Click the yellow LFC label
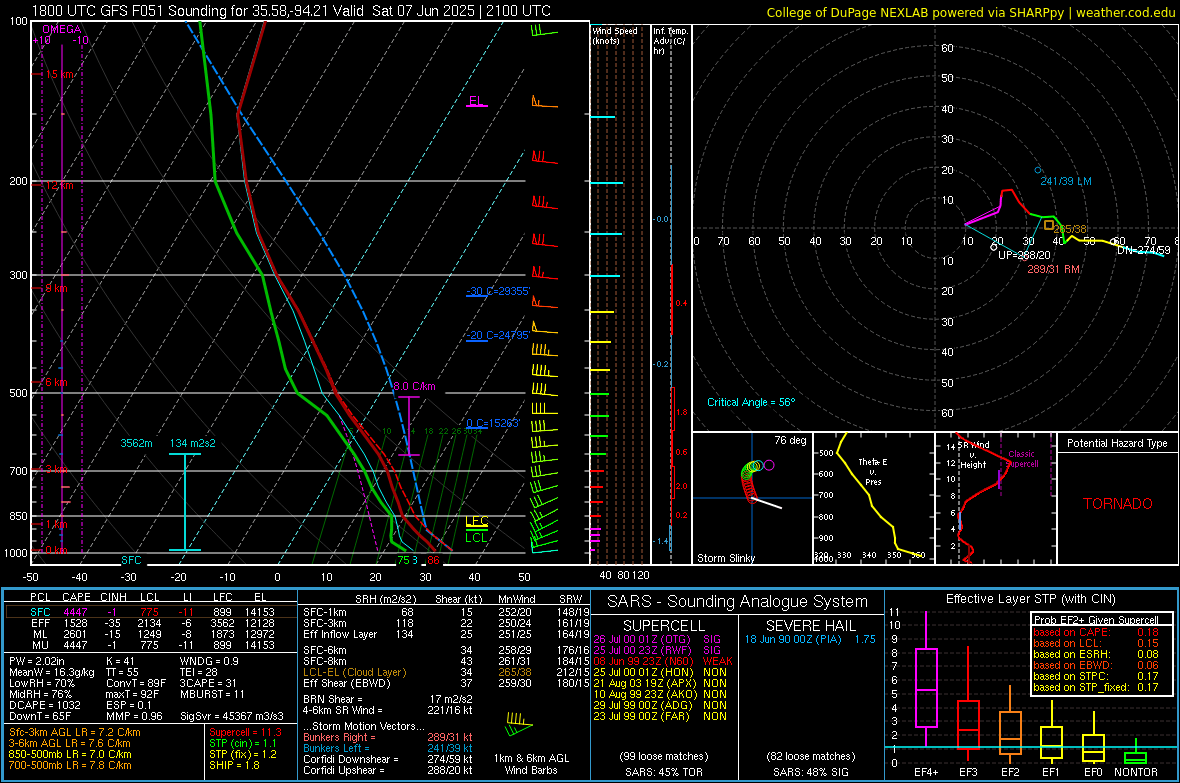Screen dimensions: 1180x783 click(x=476, y=521)
